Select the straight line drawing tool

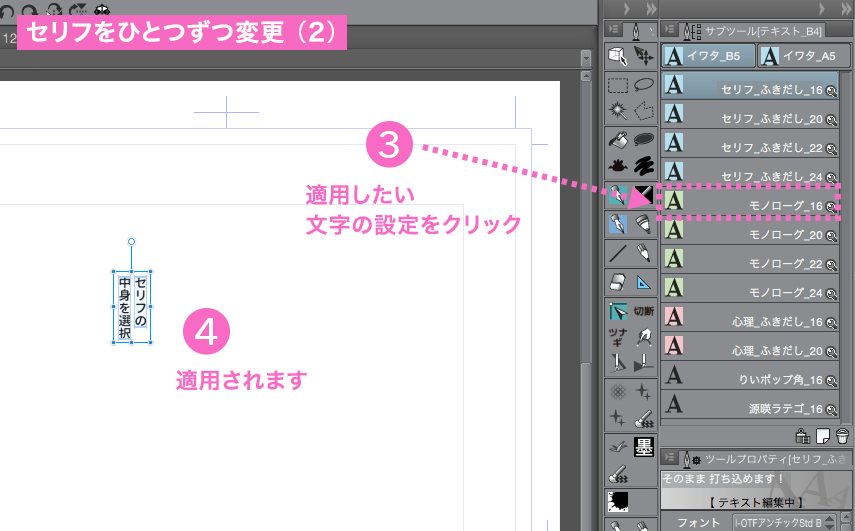pyautogui.click(x=618, y=251)
